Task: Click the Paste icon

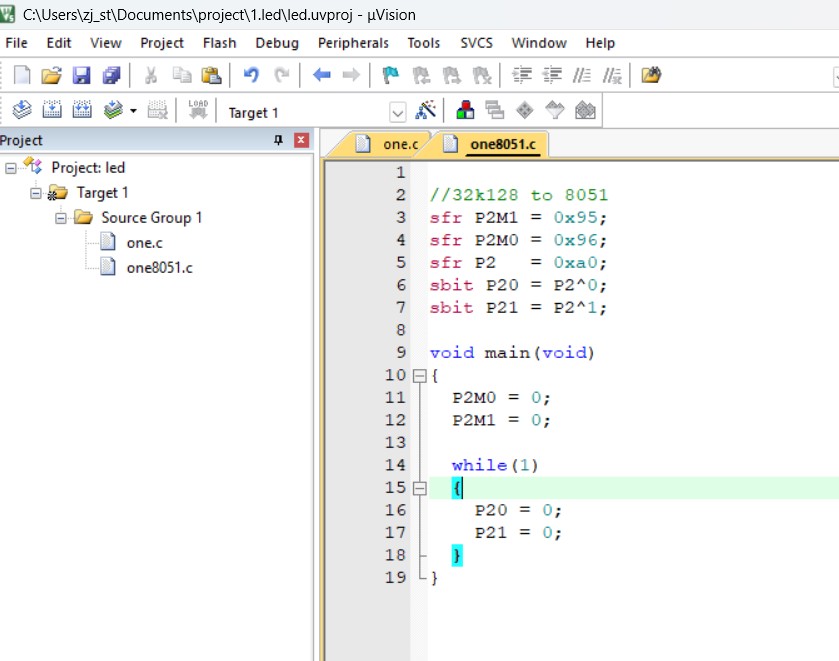Action: pyautogui.click(x=211, y=75)
